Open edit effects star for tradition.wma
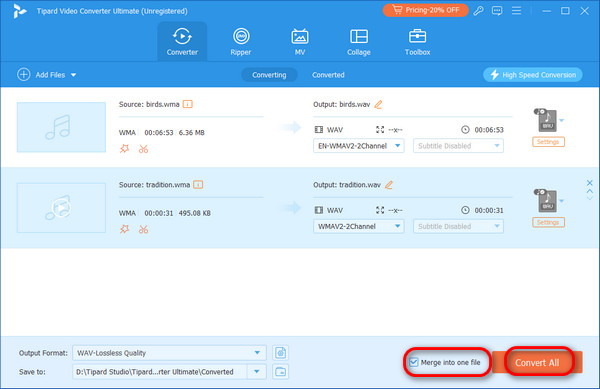 pos(124,229)
